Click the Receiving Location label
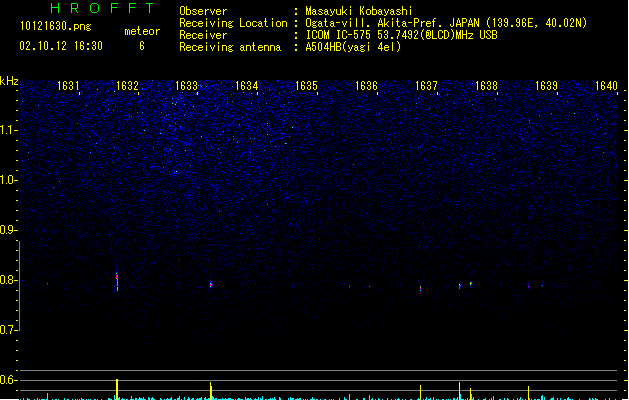This screenshot has height=400, width=629. 233,23
